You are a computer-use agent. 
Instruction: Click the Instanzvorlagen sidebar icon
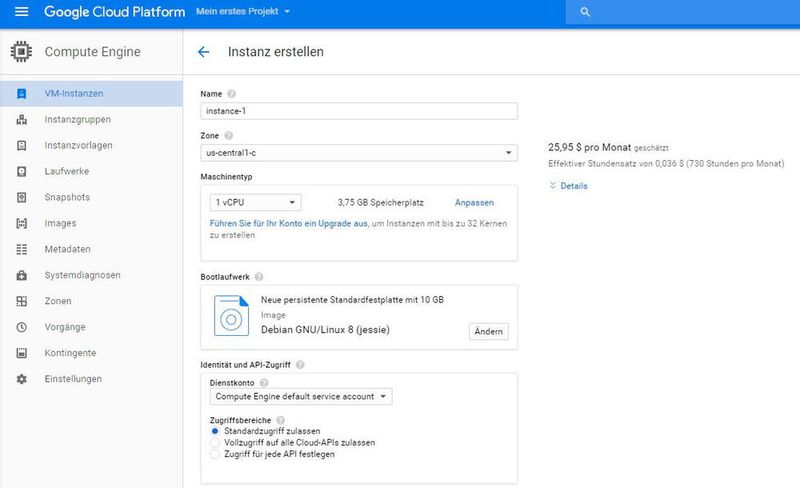pos(21,145)
